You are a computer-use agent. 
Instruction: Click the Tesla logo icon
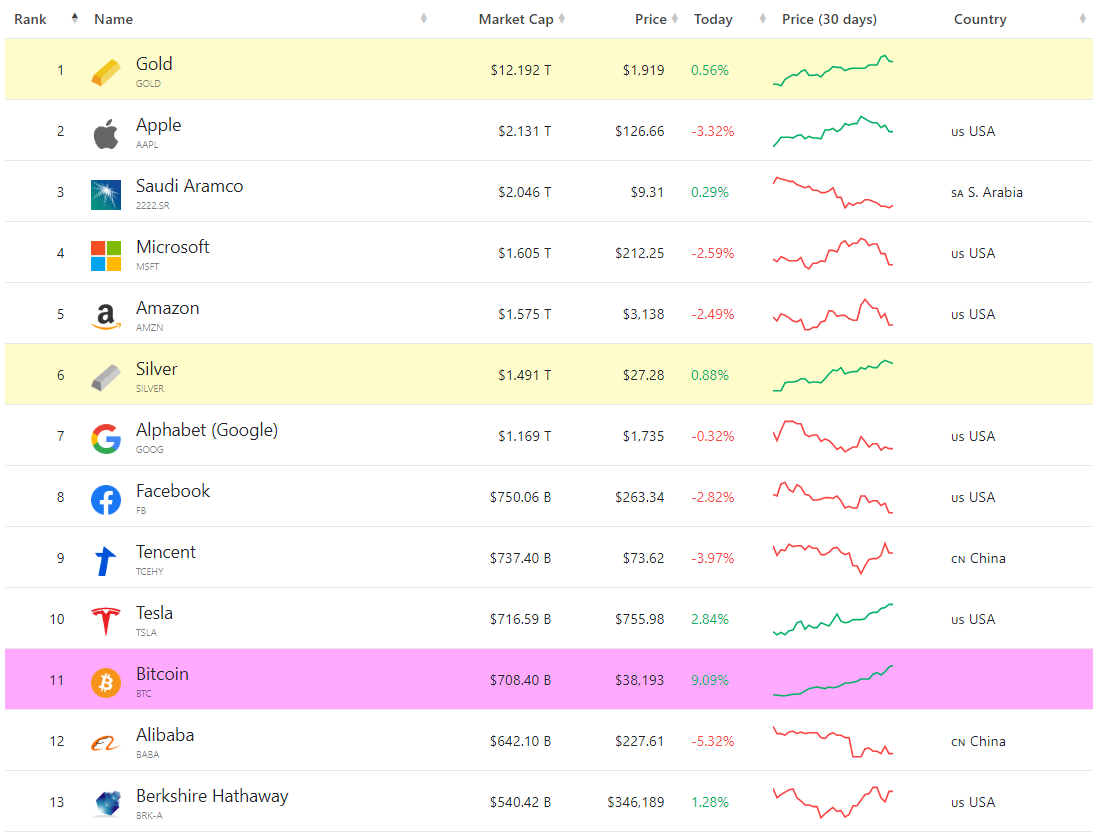(106, 621)
